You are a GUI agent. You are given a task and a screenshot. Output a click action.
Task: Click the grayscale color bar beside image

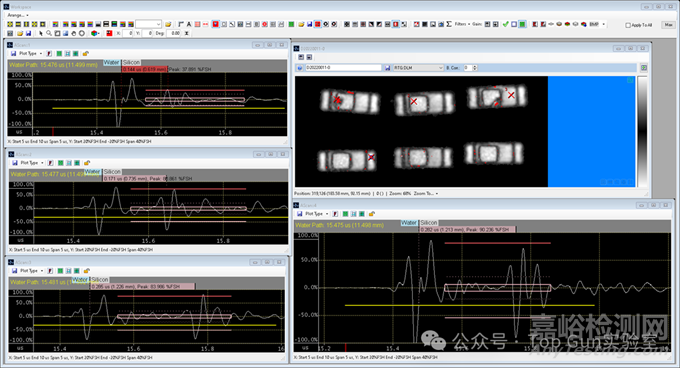(642, 132)
